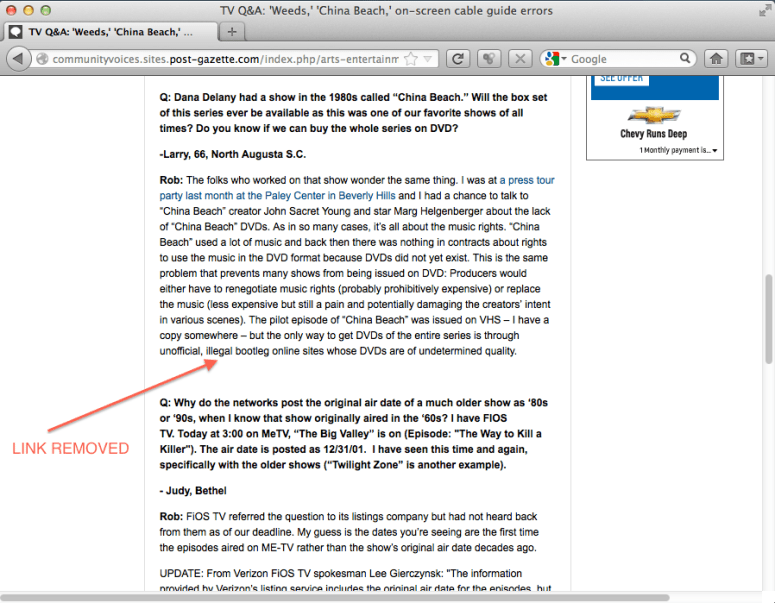Click the browser Back arrow button
775x603 pixels.
[x=19, y=59]
